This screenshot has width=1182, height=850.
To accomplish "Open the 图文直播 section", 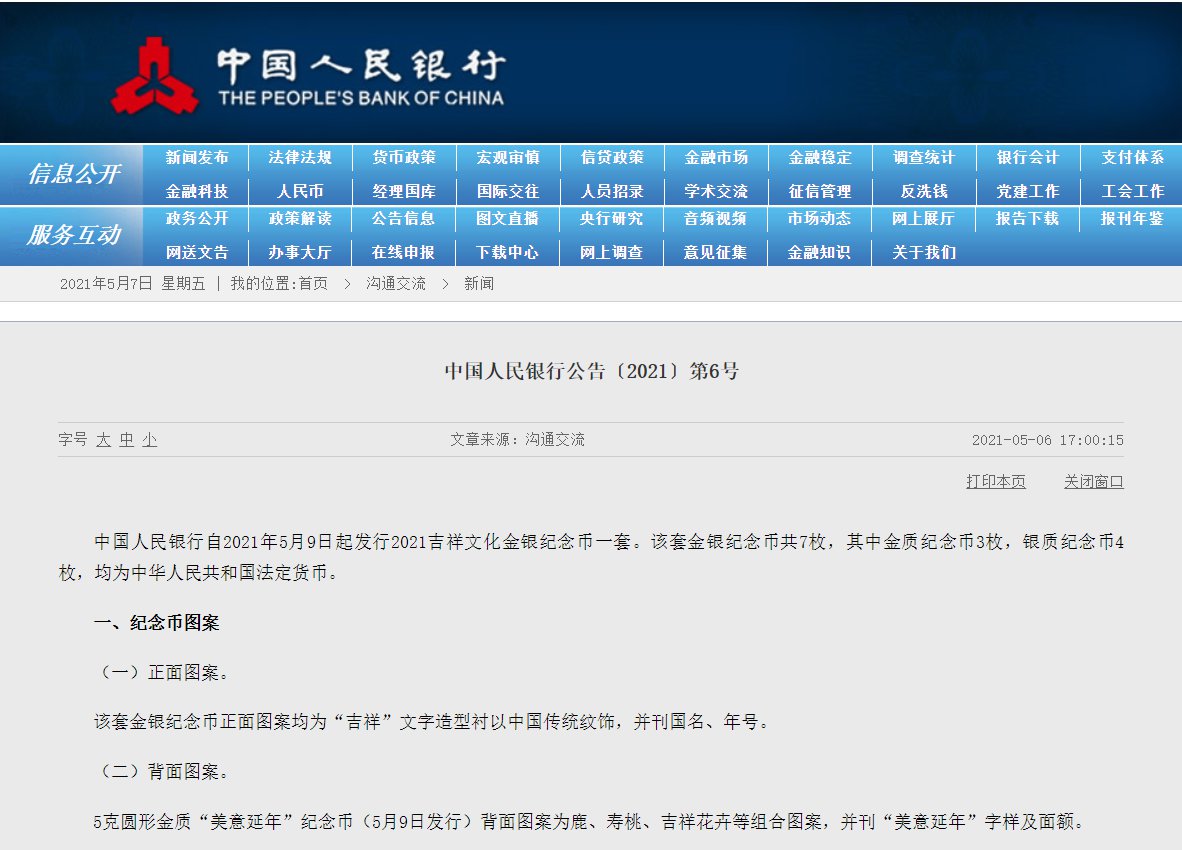I will (508, 220).
